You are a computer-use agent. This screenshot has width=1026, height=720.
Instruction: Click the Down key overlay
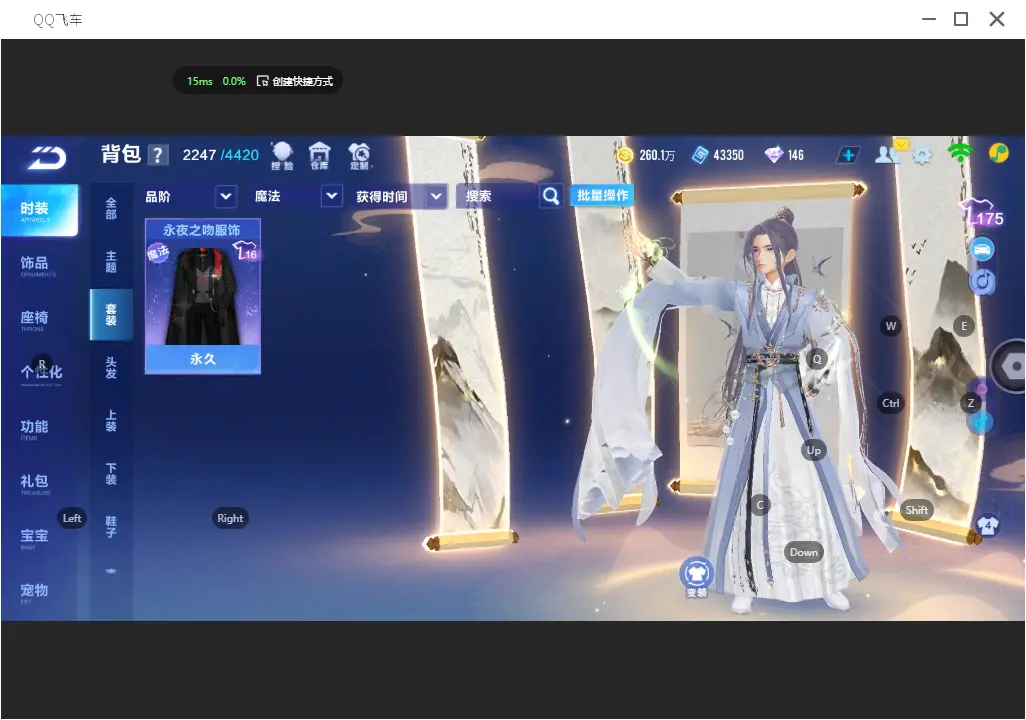(x=804, y=552)
